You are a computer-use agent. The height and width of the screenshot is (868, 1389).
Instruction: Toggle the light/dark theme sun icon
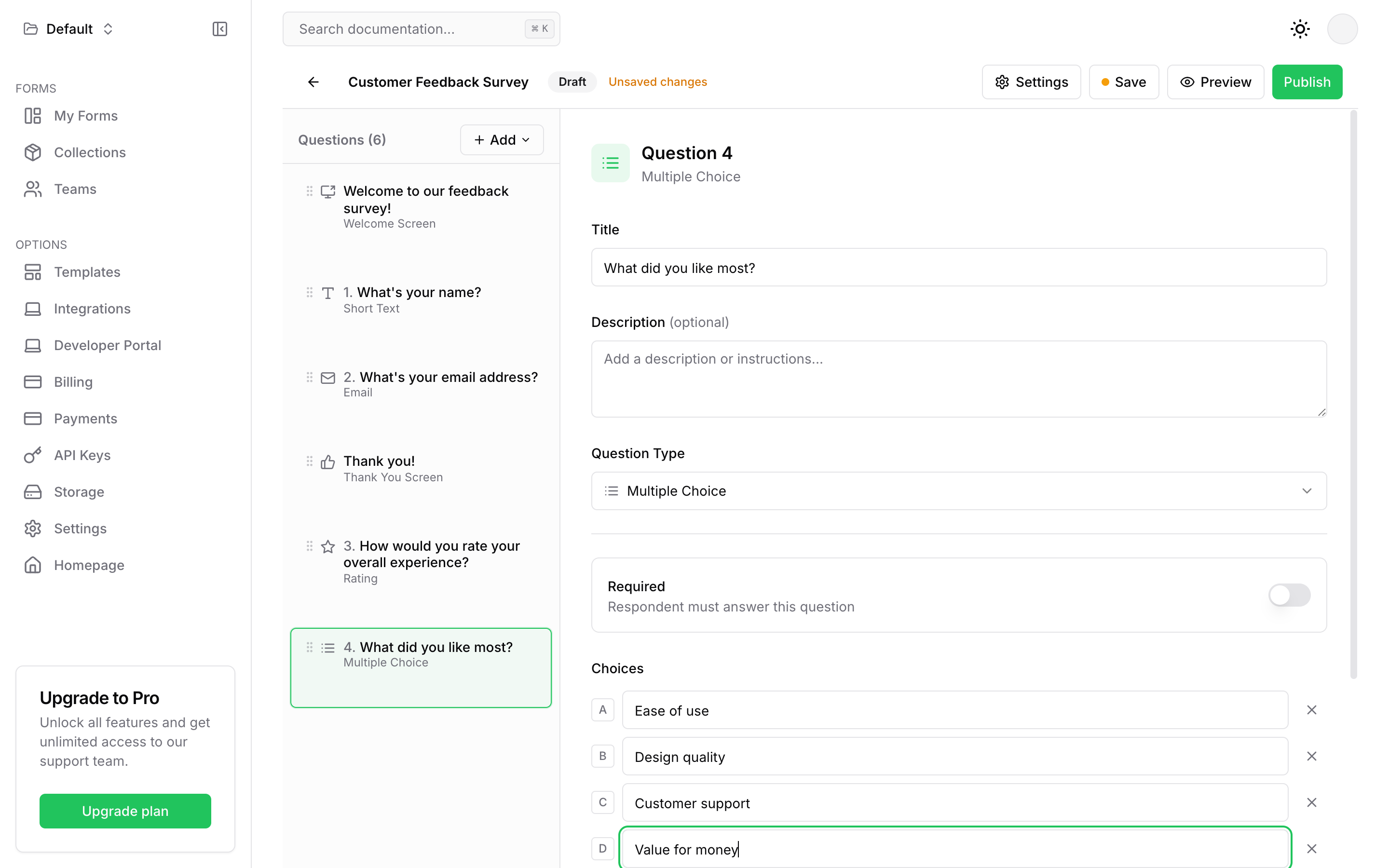tap(1299, 29)
